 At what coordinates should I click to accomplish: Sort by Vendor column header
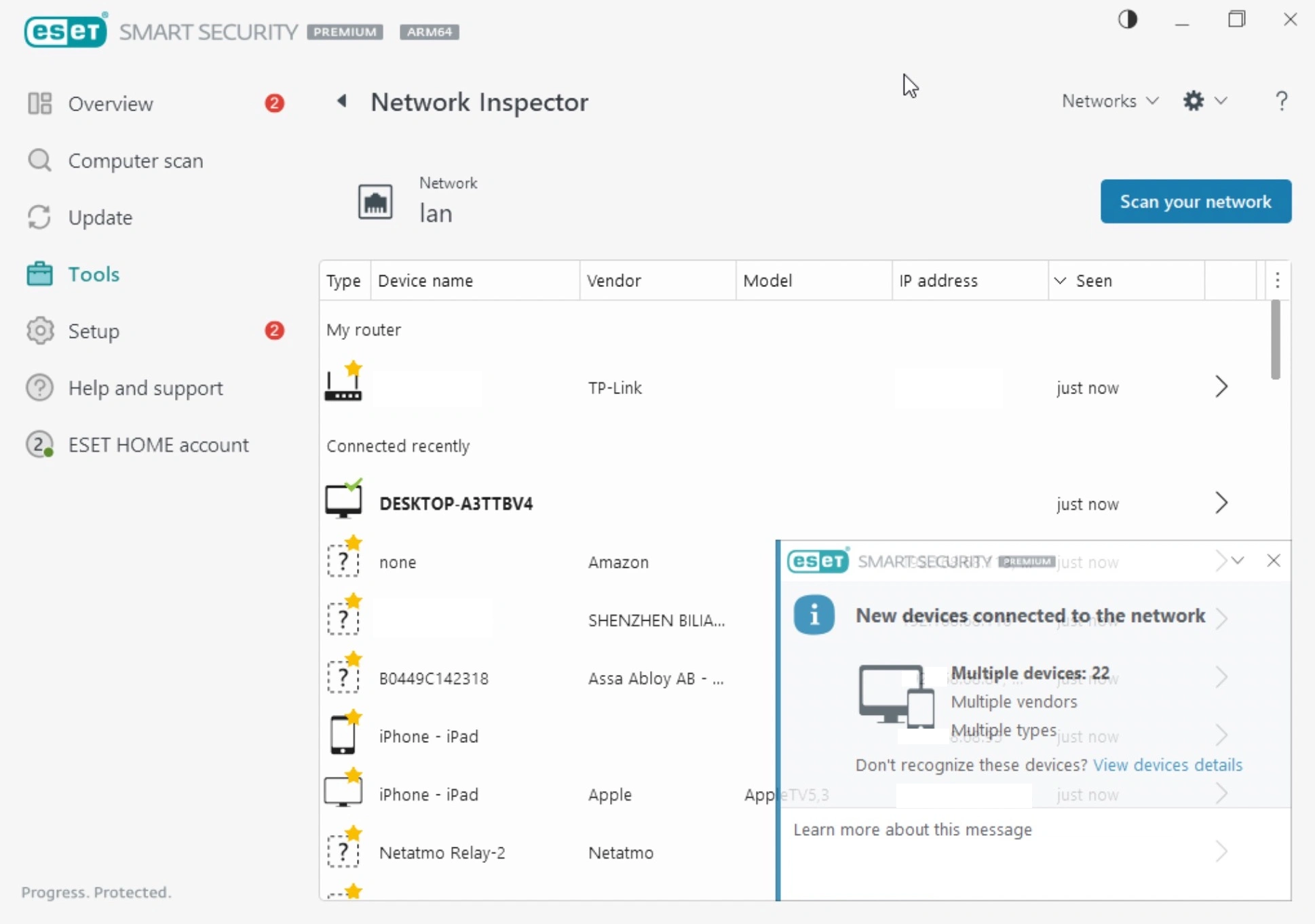point(657,281)
